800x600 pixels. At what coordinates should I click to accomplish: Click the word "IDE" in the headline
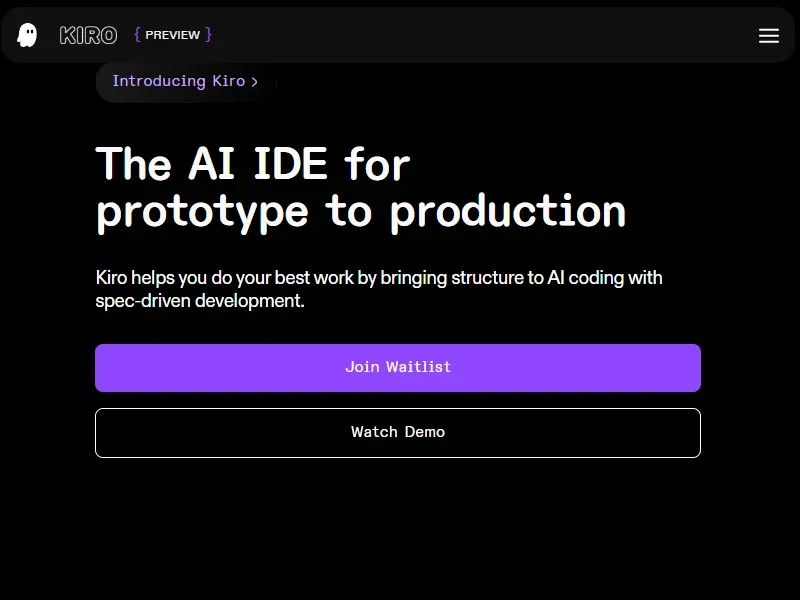click(x=290, y=163)
